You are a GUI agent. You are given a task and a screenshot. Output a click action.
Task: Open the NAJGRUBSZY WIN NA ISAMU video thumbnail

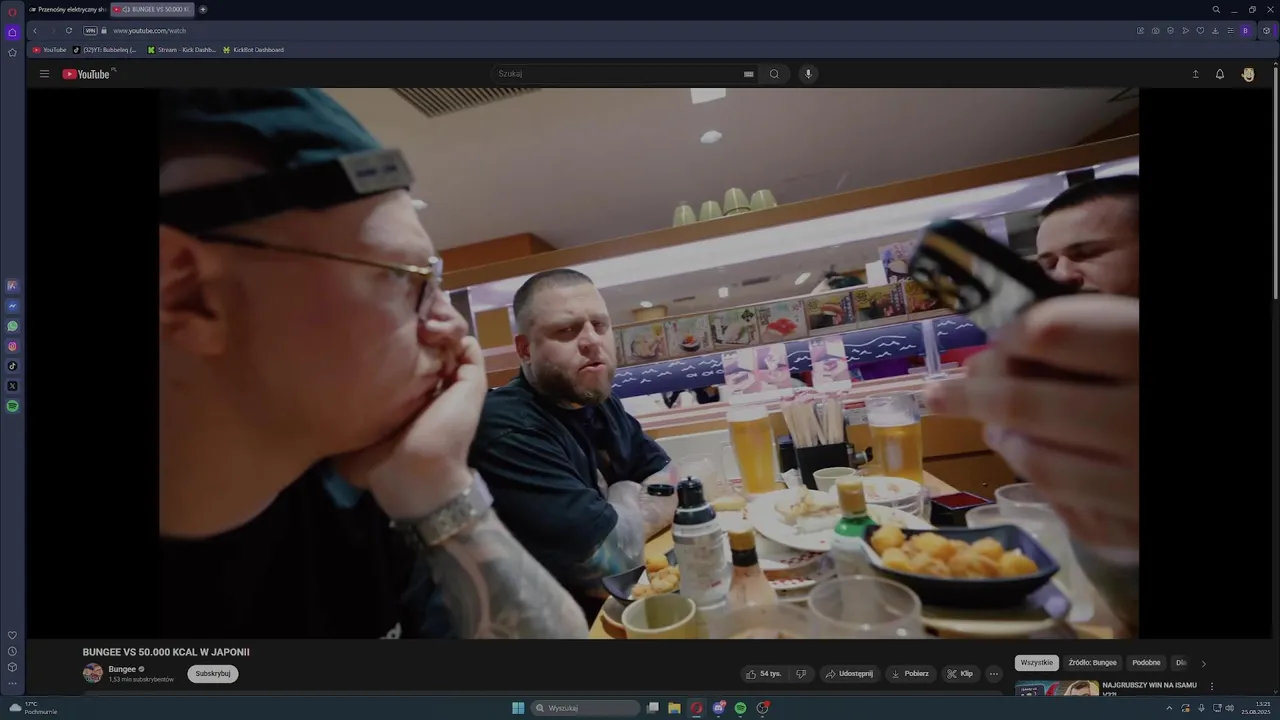tap(1057, 689)
